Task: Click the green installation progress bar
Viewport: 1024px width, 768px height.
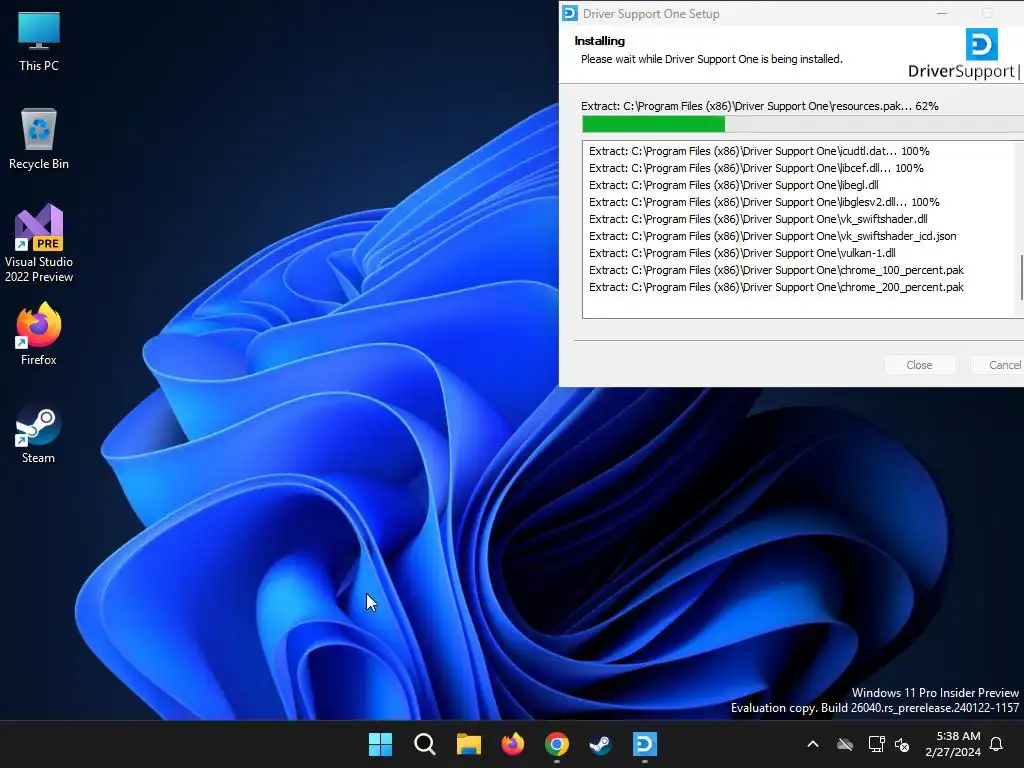Action: pos(653,124)
